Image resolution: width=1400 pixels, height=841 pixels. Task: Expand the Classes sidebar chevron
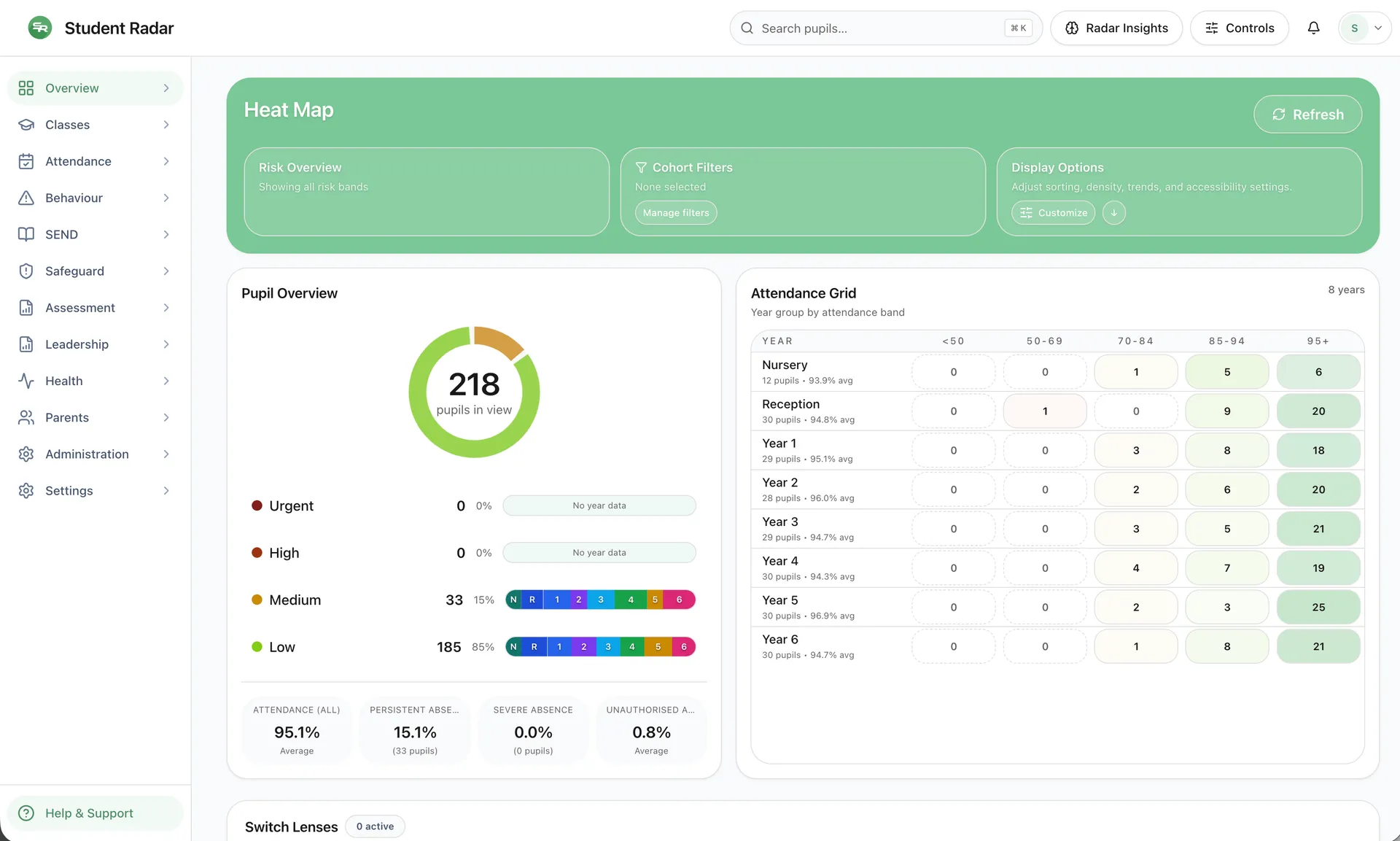tap(166, 125)
